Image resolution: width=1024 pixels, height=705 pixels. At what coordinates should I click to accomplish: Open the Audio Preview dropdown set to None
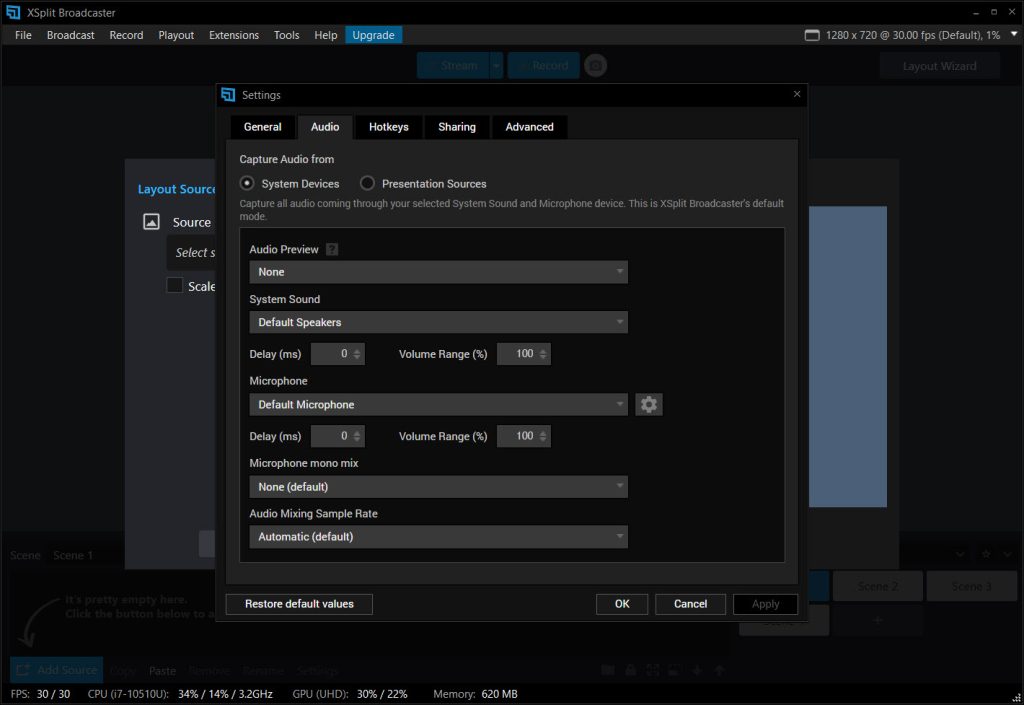tap(438, 272)
